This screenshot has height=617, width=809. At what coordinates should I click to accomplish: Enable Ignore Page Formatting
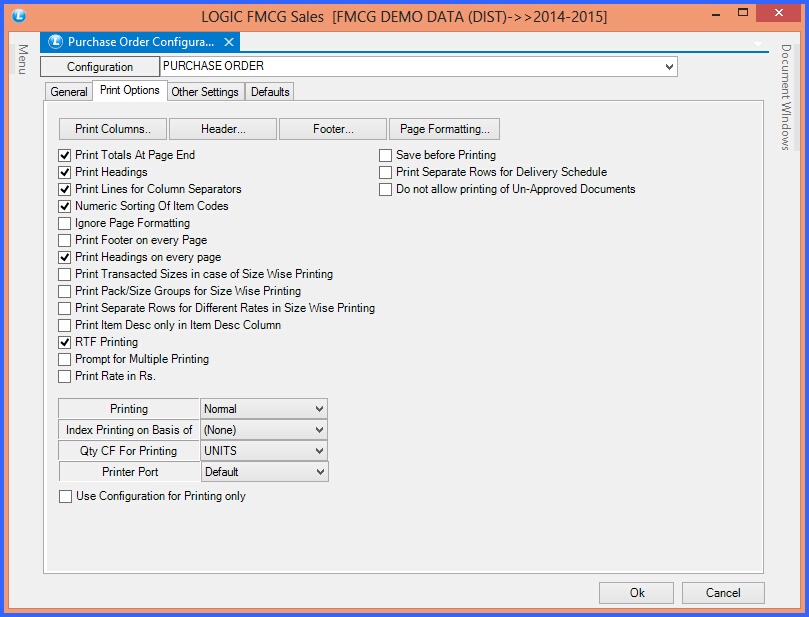click(64, 223)
